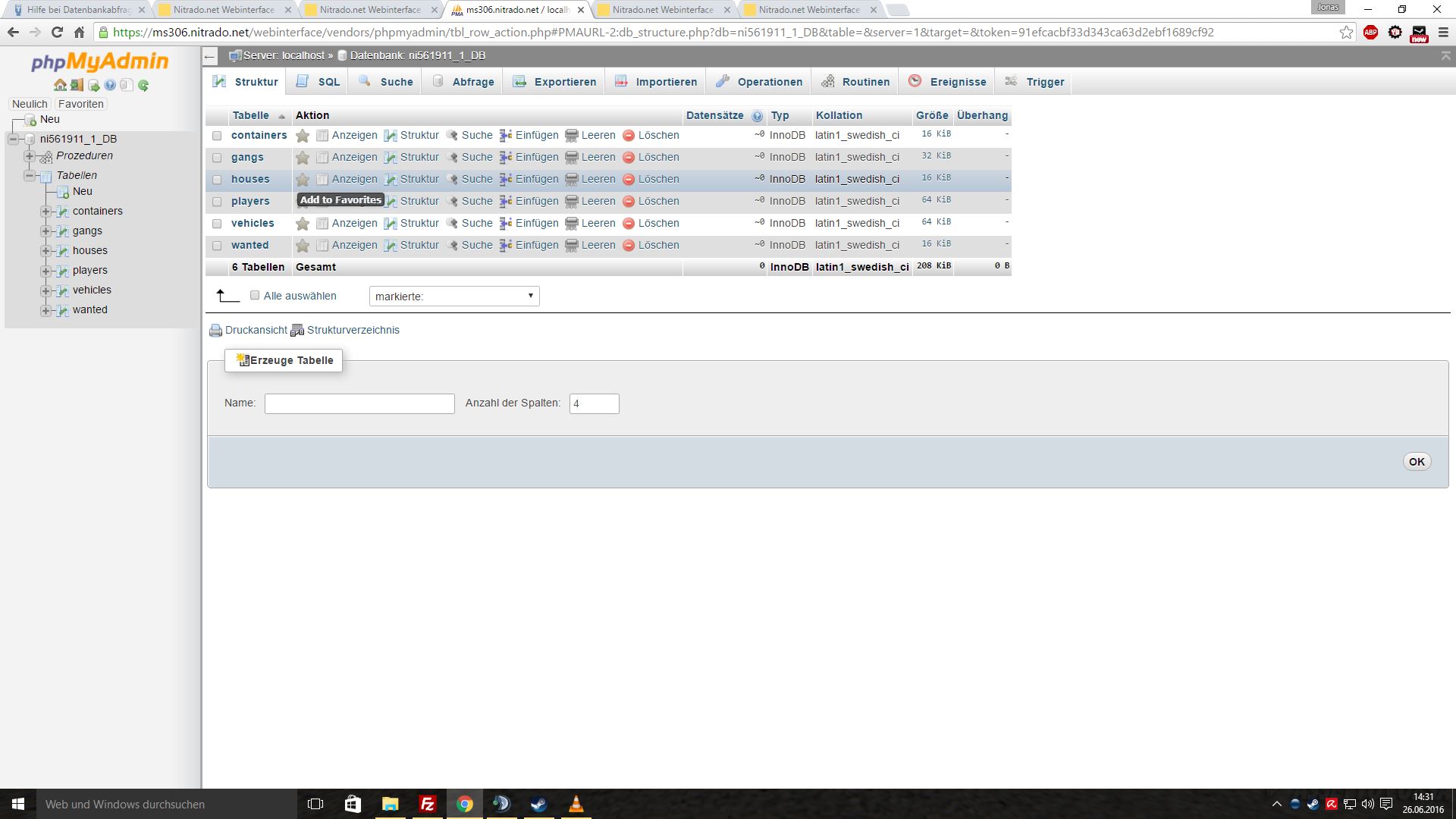Click the phpMyAdmin home icon

tap(60, 86)
